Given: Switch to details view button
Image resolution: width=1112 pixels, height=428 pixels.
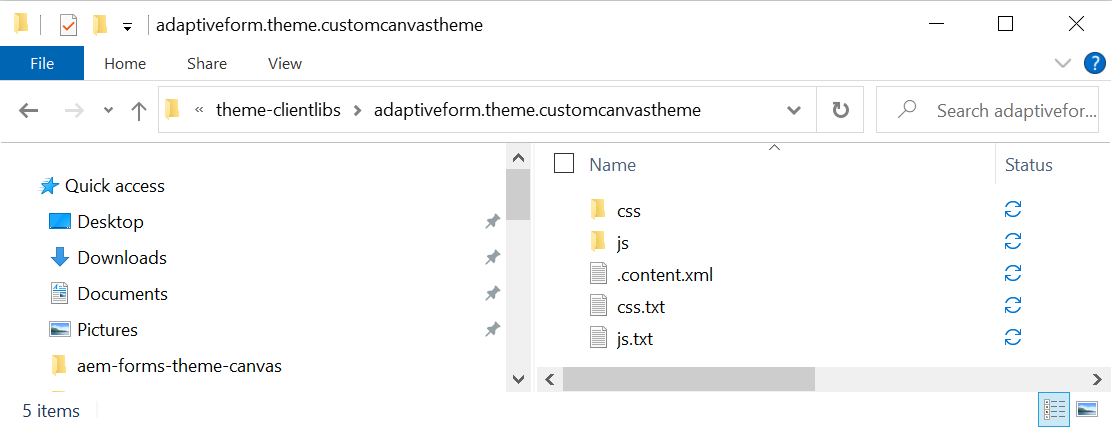Looking at the screenshot, I should (1054, 408).
